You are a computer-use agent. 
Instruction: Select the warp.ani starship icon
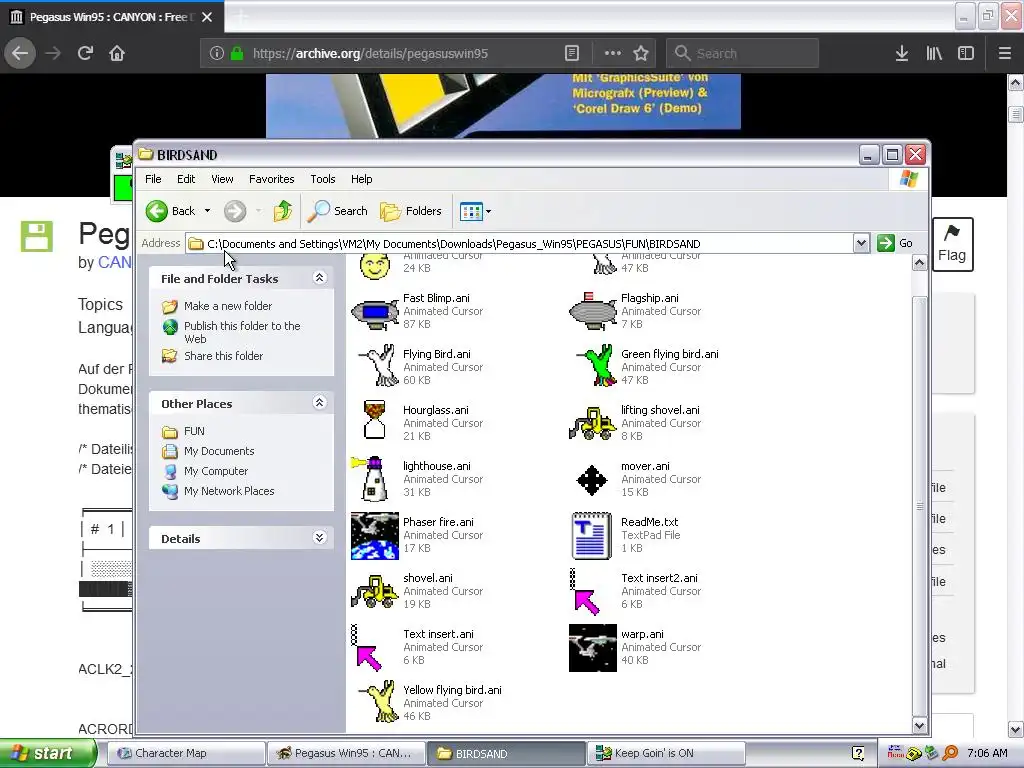(592, 648)
